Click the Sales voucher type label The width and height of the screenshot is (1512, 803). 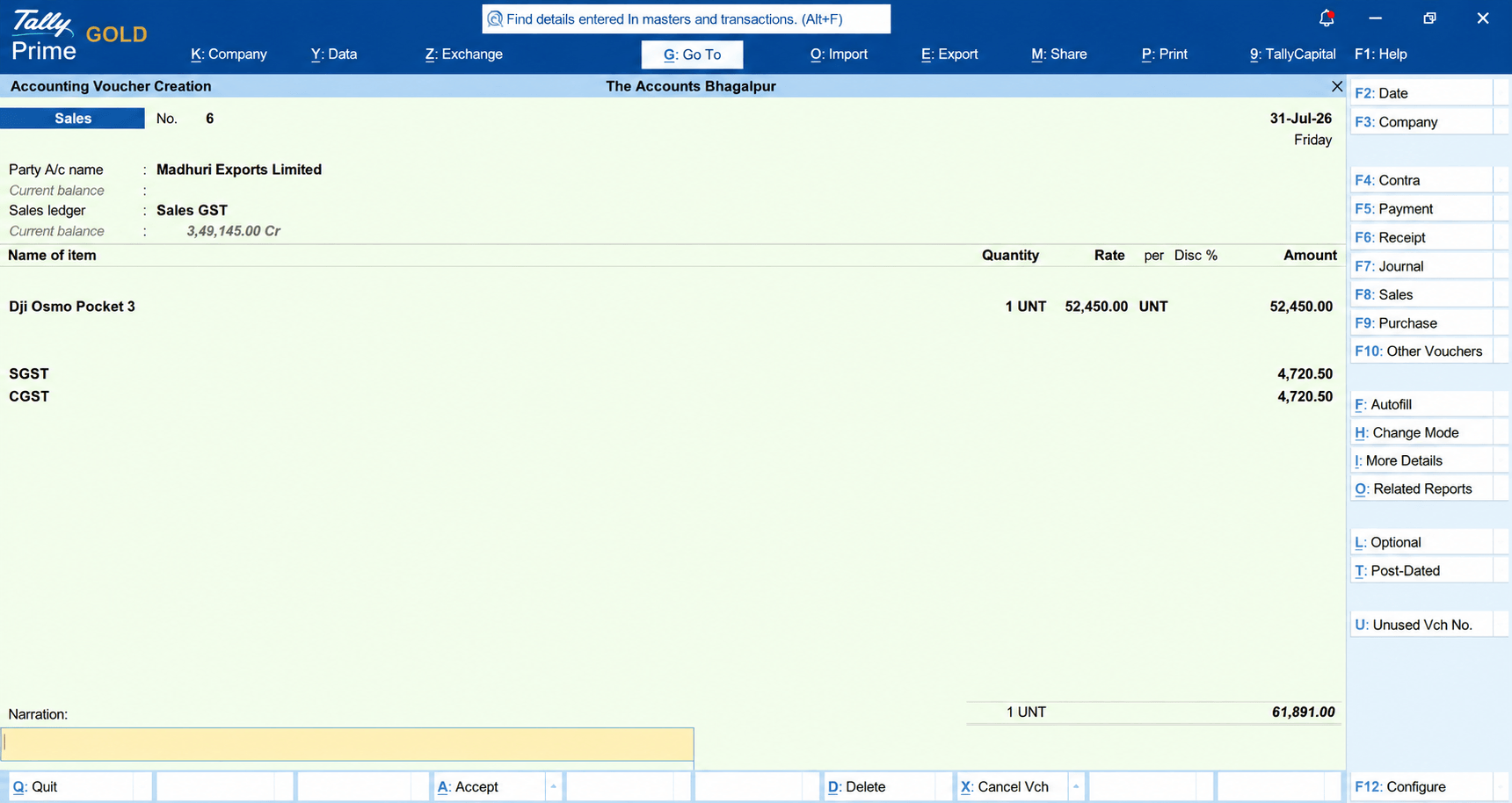point(73,119)
